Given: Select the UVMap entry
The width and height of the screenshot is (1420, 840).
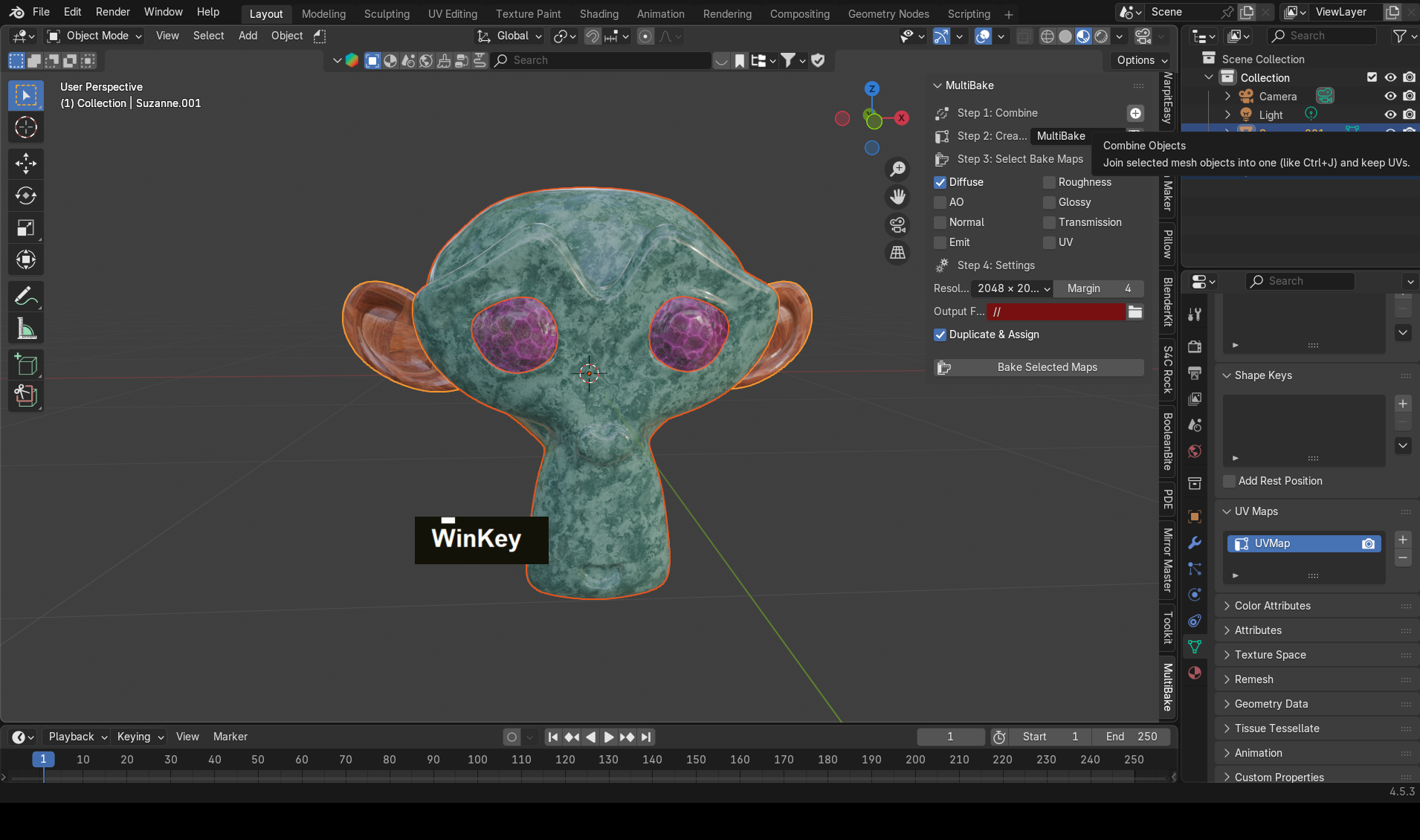Looking at the screenshot, I should pyautogui.click(x=1304, y=543).
